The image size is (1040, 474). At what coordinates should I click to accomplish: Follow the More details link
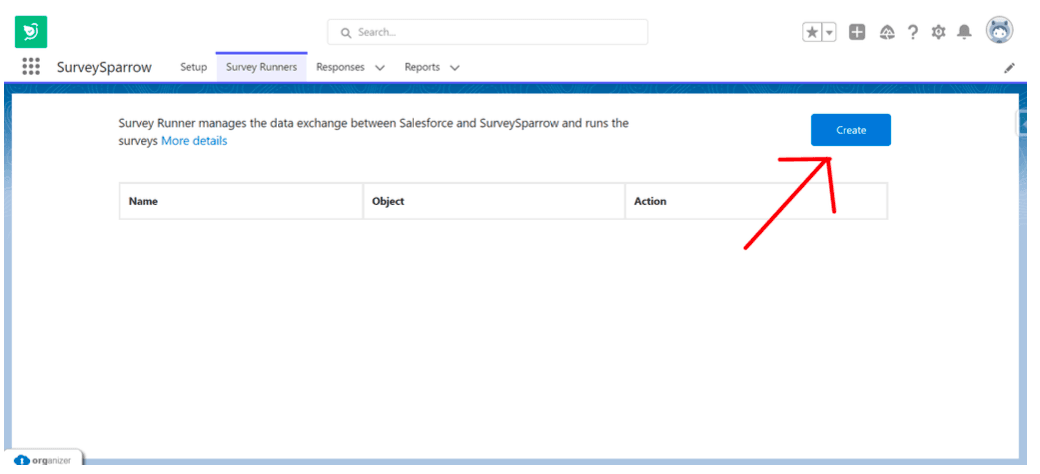point(194,141)
